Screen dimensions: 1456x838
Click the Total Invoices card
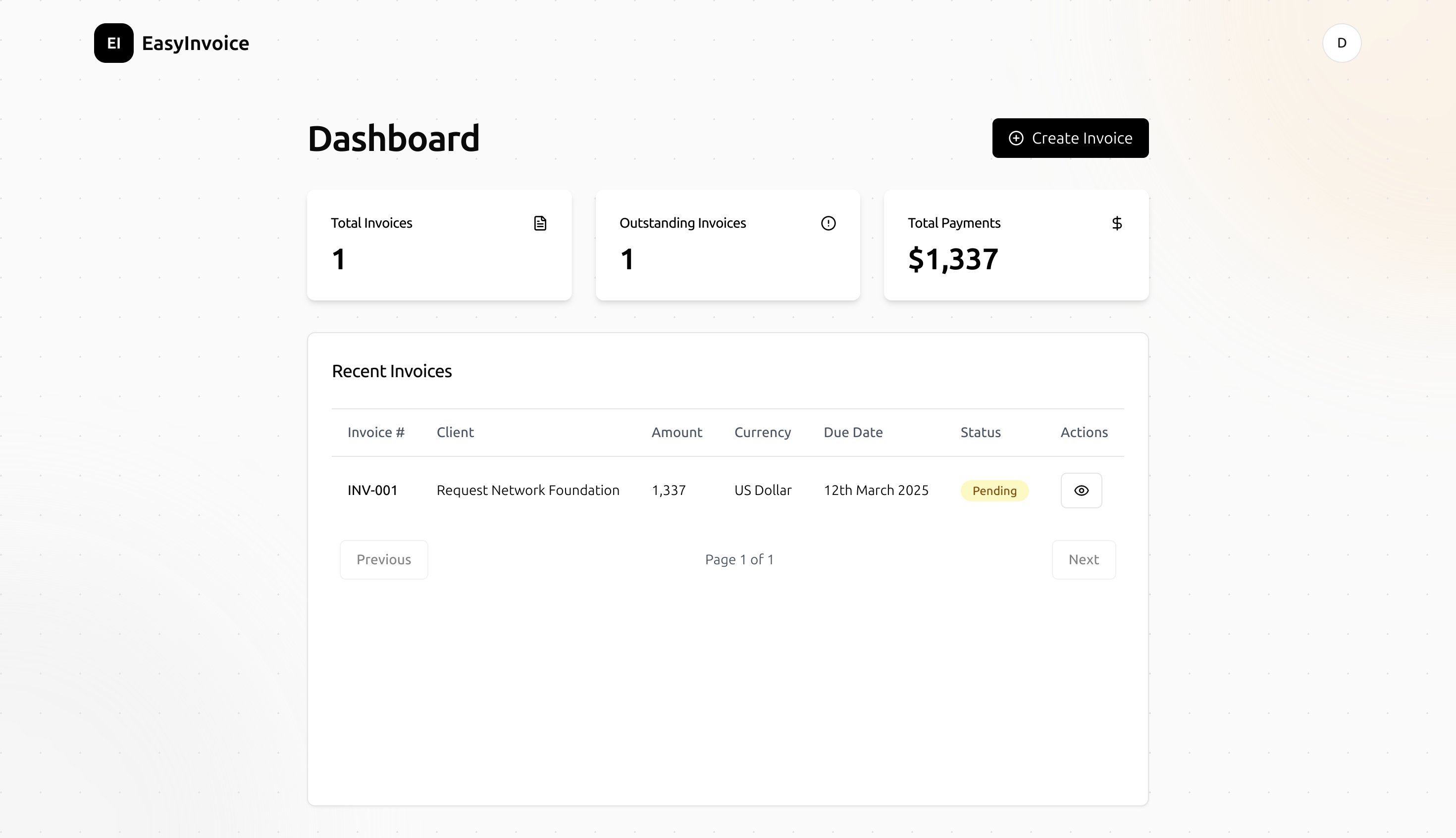point(439,245)
